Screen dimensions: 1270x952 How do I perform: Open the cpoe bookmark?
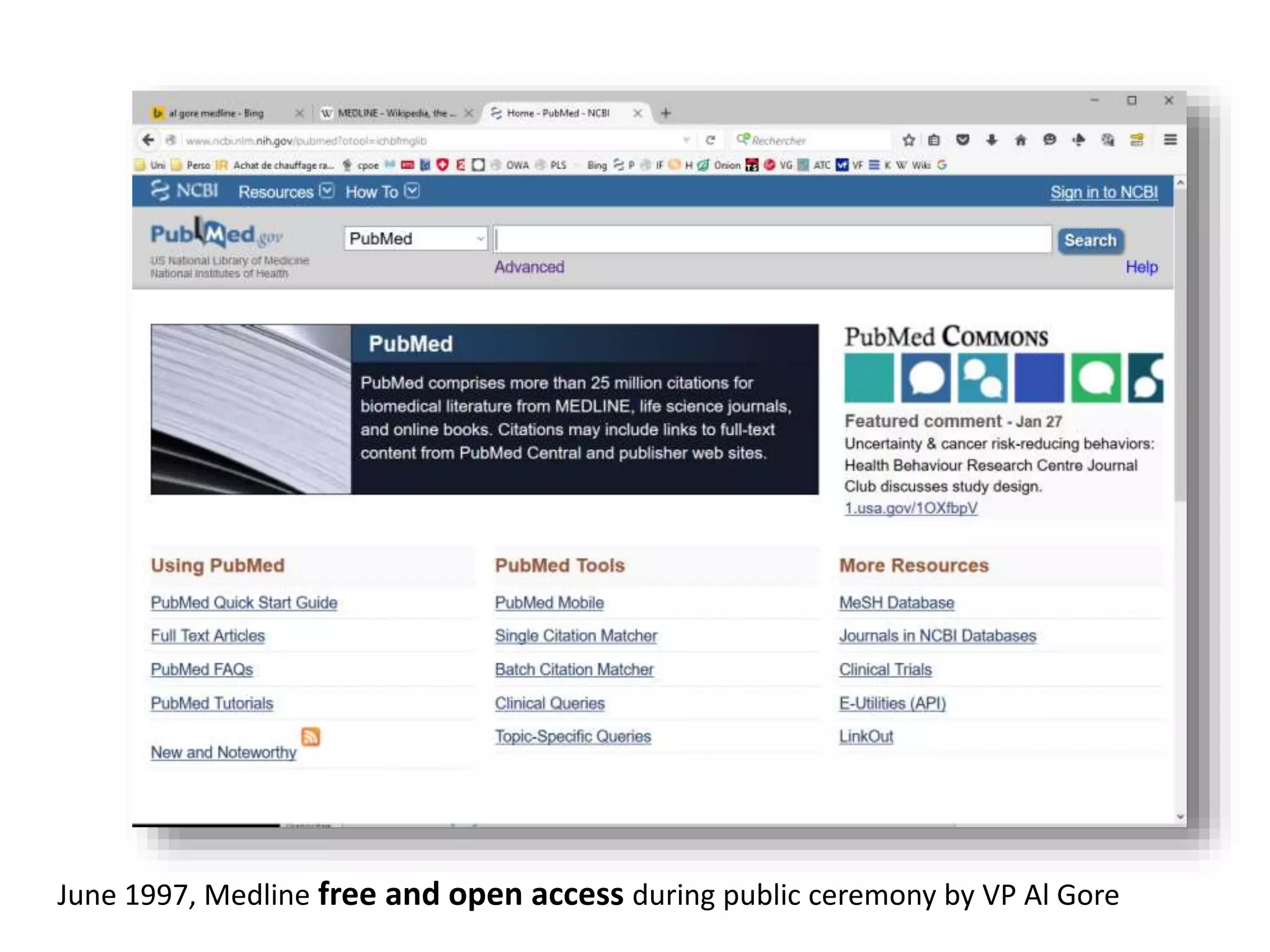tap(361, 165)
